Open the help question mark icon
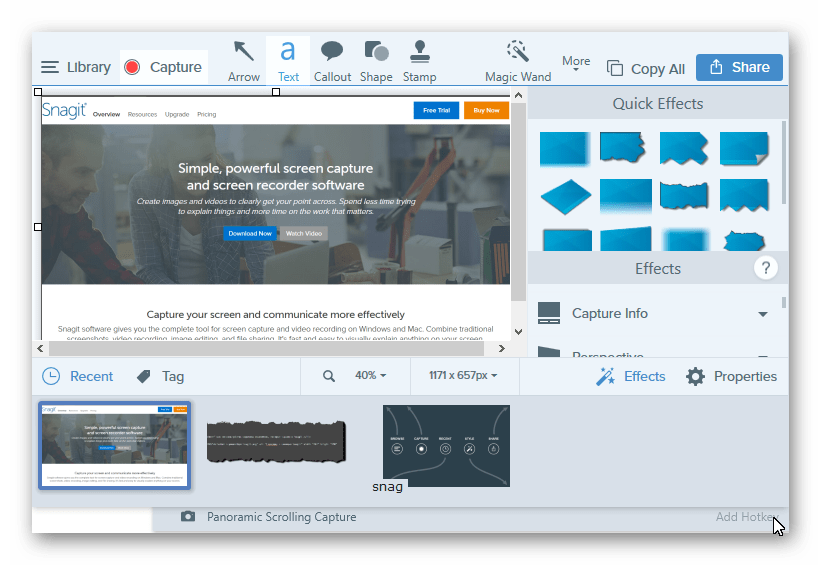The height and width of the screenshot is (565, 821). pos(766,268)
